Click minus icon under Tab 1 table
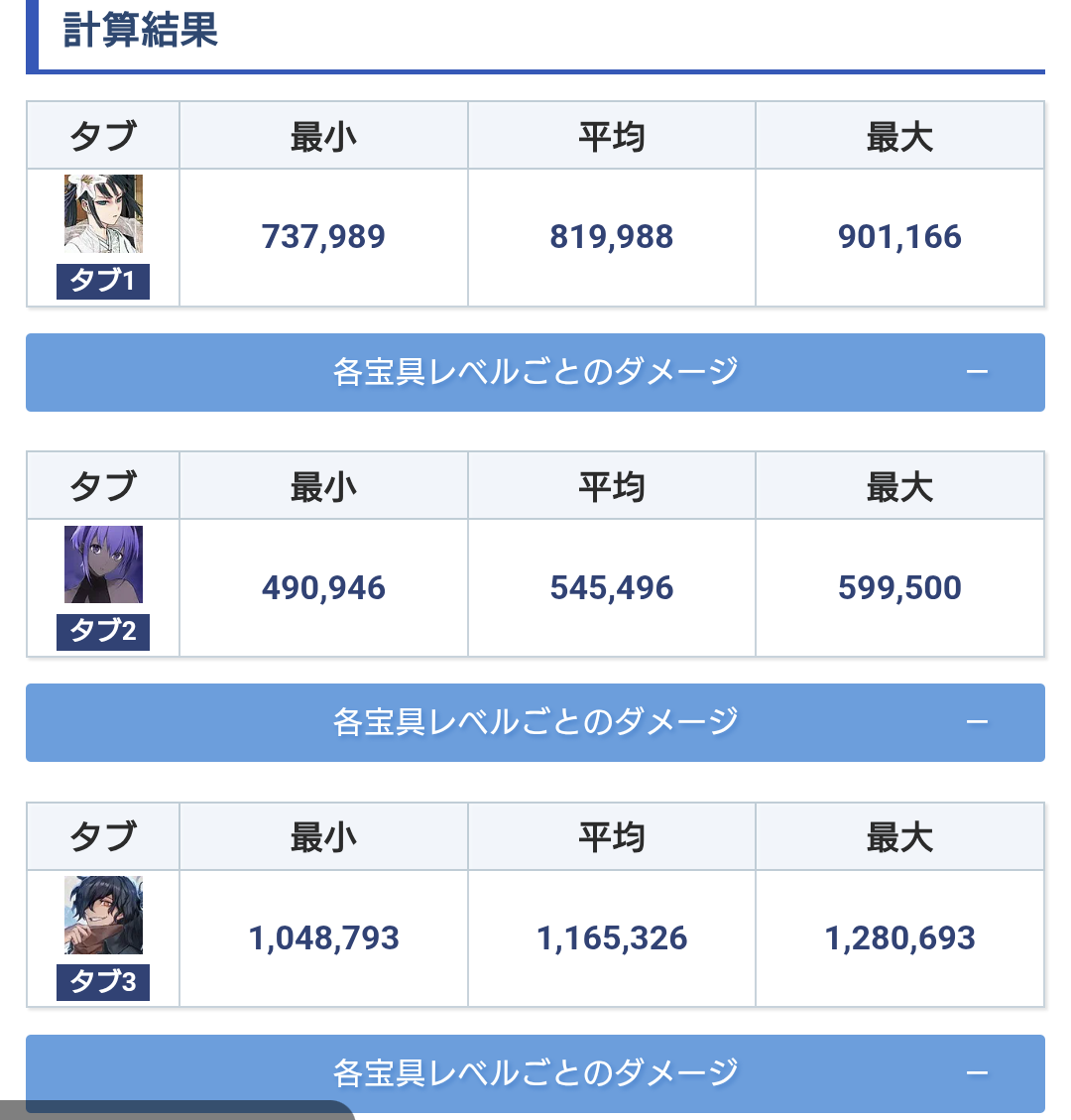Viewport: 1071px width, 1120px height. point(977,372)
